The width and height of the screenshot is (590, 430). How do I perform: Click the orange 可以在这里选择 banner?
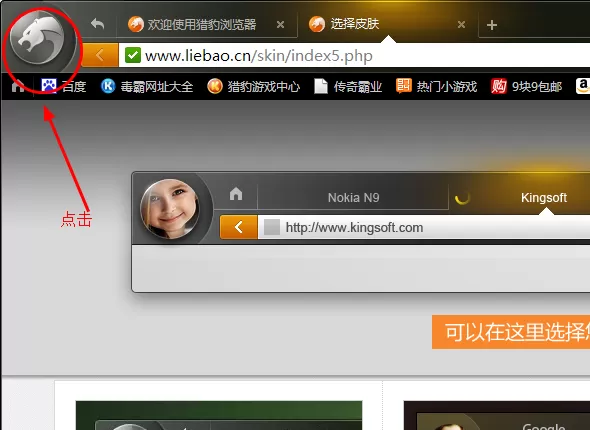coord(511,332)
